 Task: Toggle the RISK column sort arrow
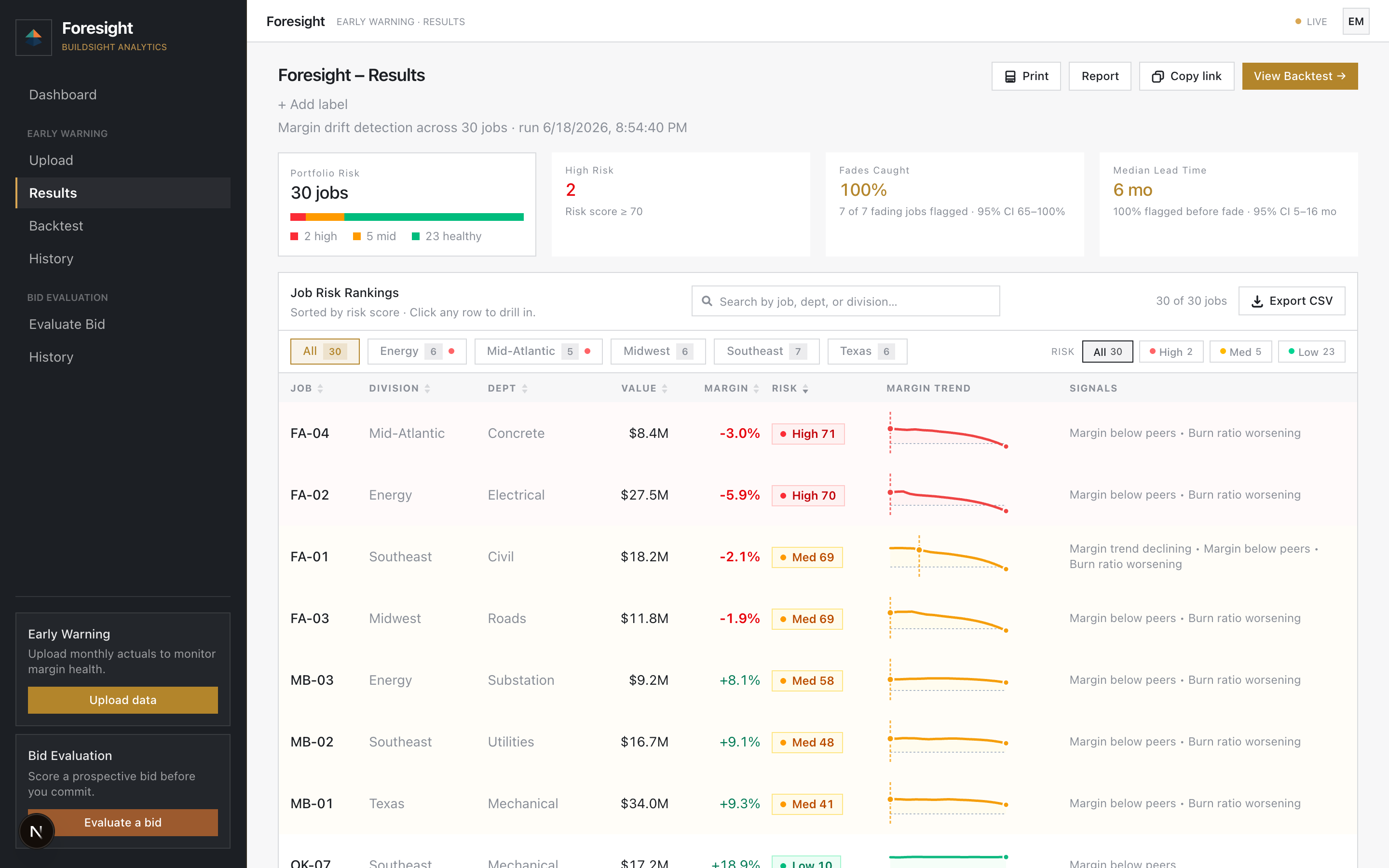[x=805, y=389]
